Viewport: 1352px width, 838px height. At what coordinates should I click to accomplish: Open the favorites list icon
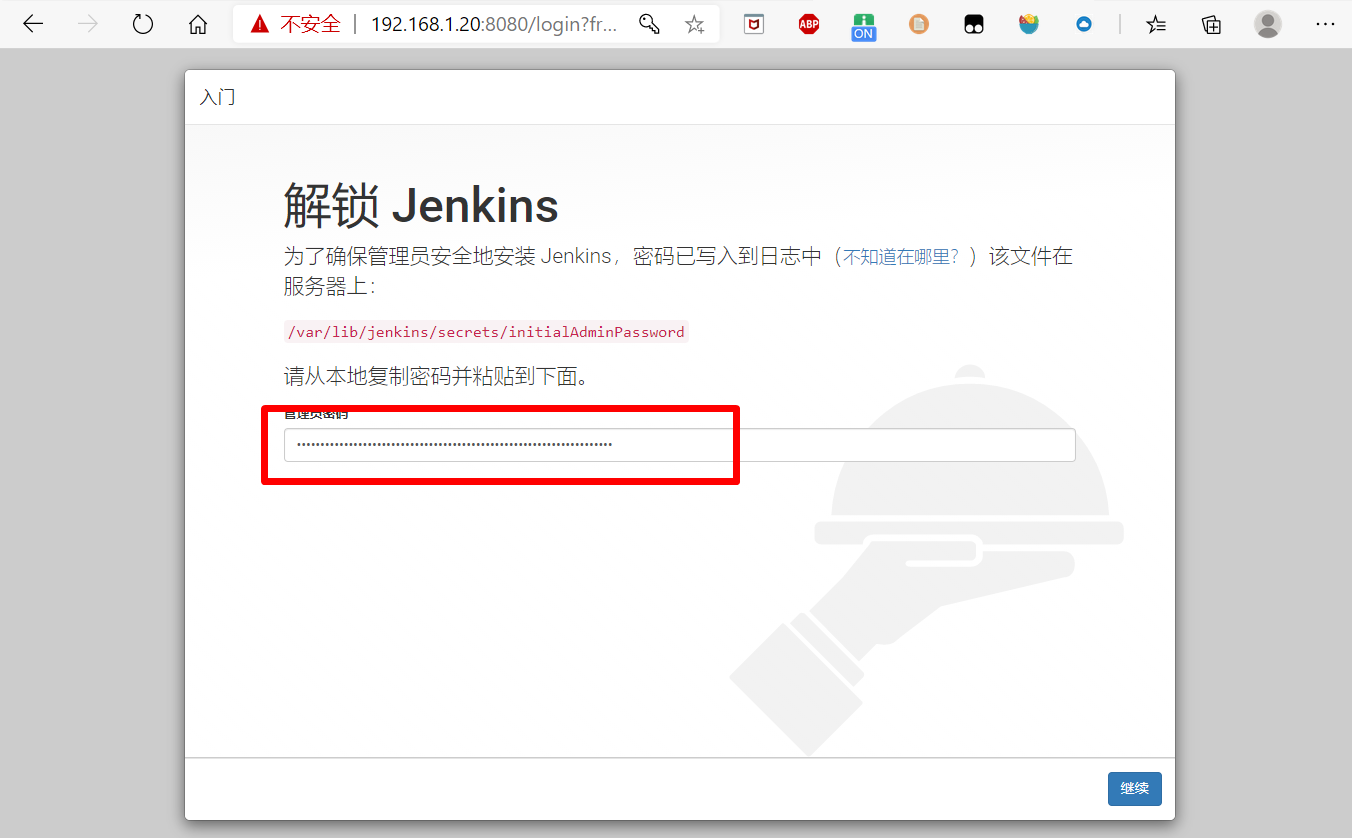(1156, 24)
